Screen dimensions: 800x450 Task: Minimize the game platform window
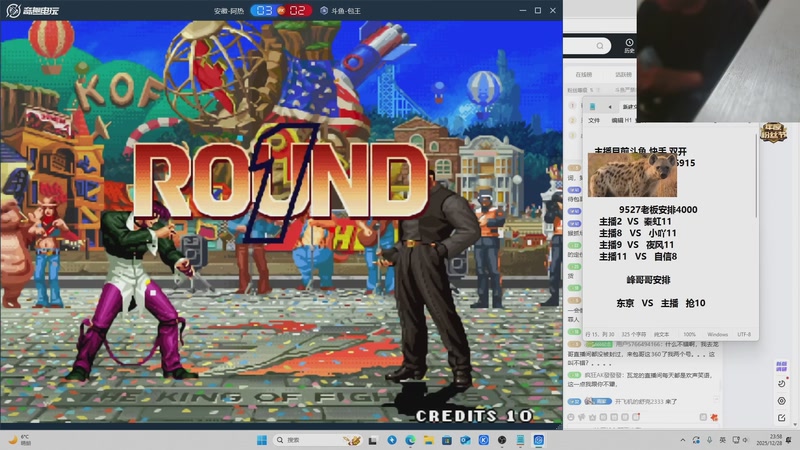(x=522, y=10)
